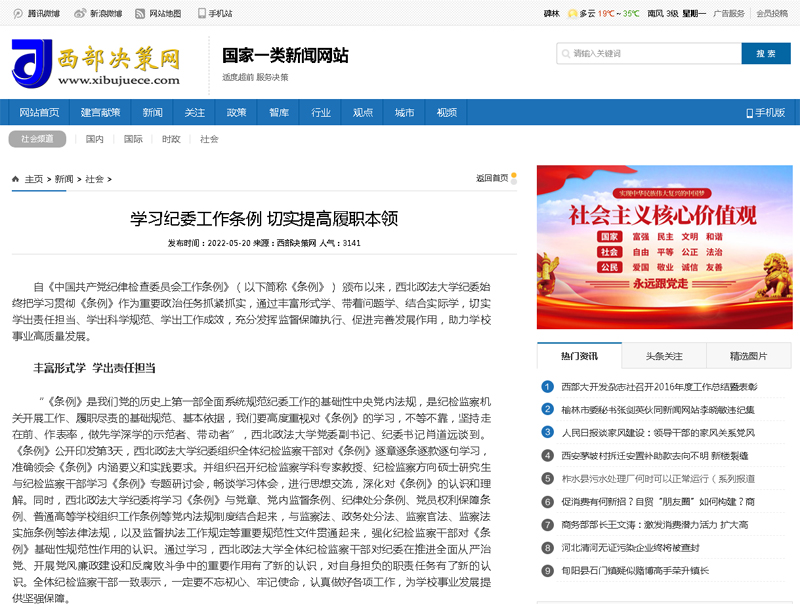Click the number 1 ranked news badge
The width and height of the screenshot is (800, 604).
click(547, 386)
